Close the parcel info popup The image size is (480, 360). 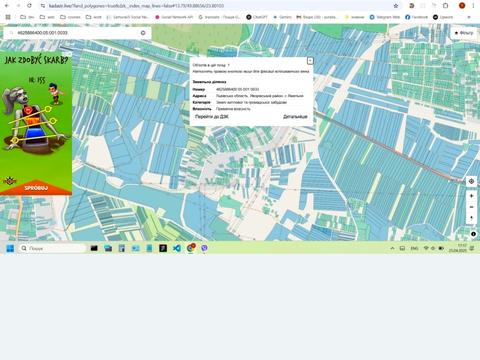point(310,61)
